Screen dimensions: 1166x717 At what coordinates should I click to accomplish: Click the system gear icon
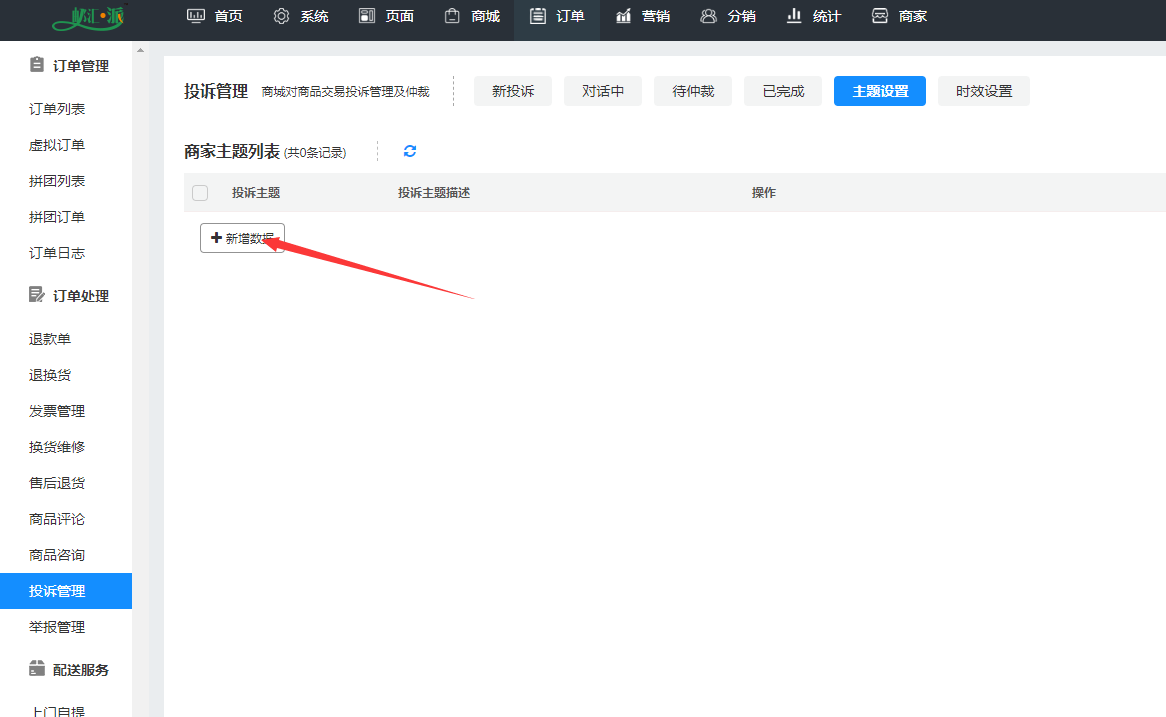point(281,16)
